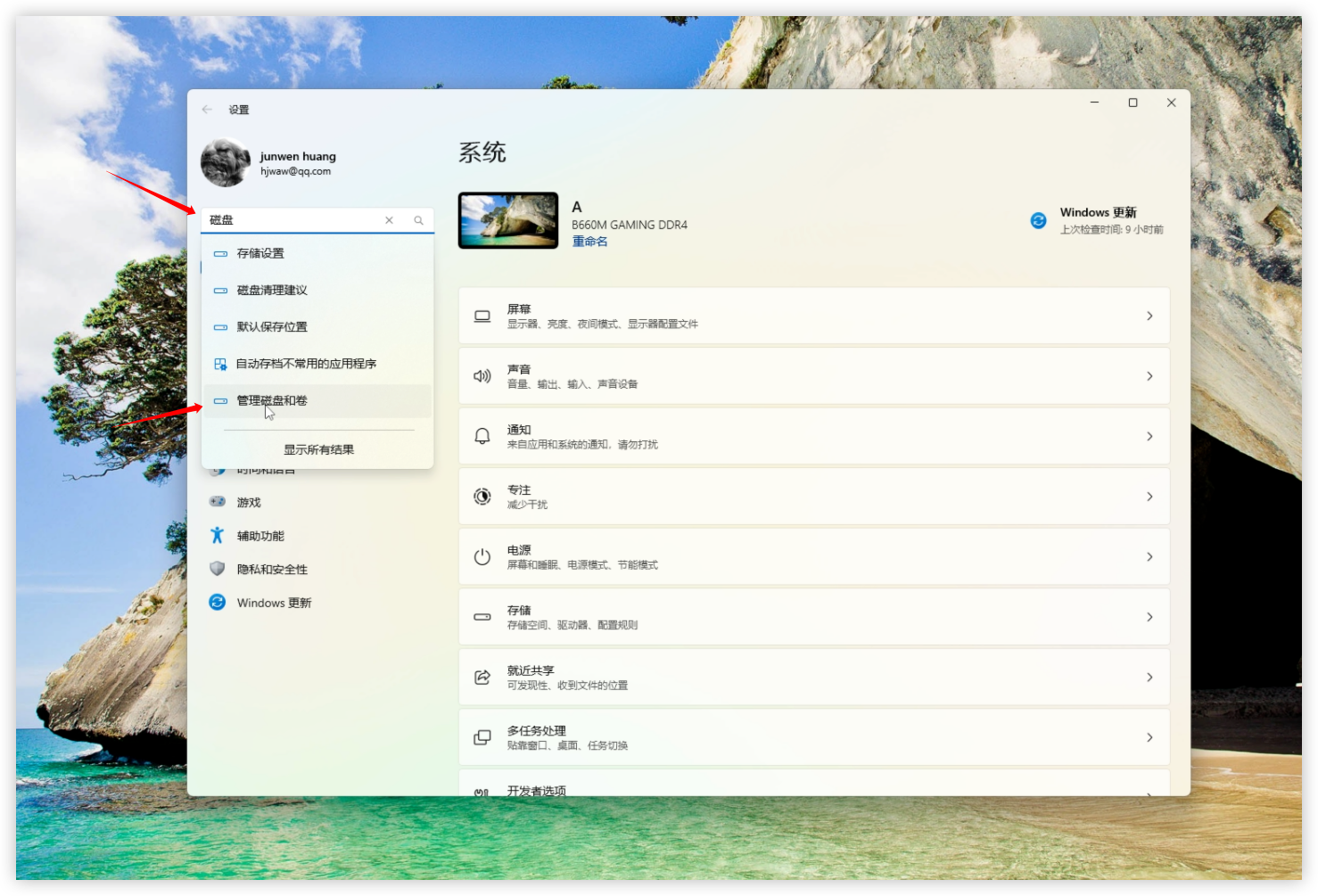Image resolution: width=1318 pixels, height=896 pixels.
Task: Select 管理磁盘和卷 search result
Action: pyautogui.click(x=272, y=401)
